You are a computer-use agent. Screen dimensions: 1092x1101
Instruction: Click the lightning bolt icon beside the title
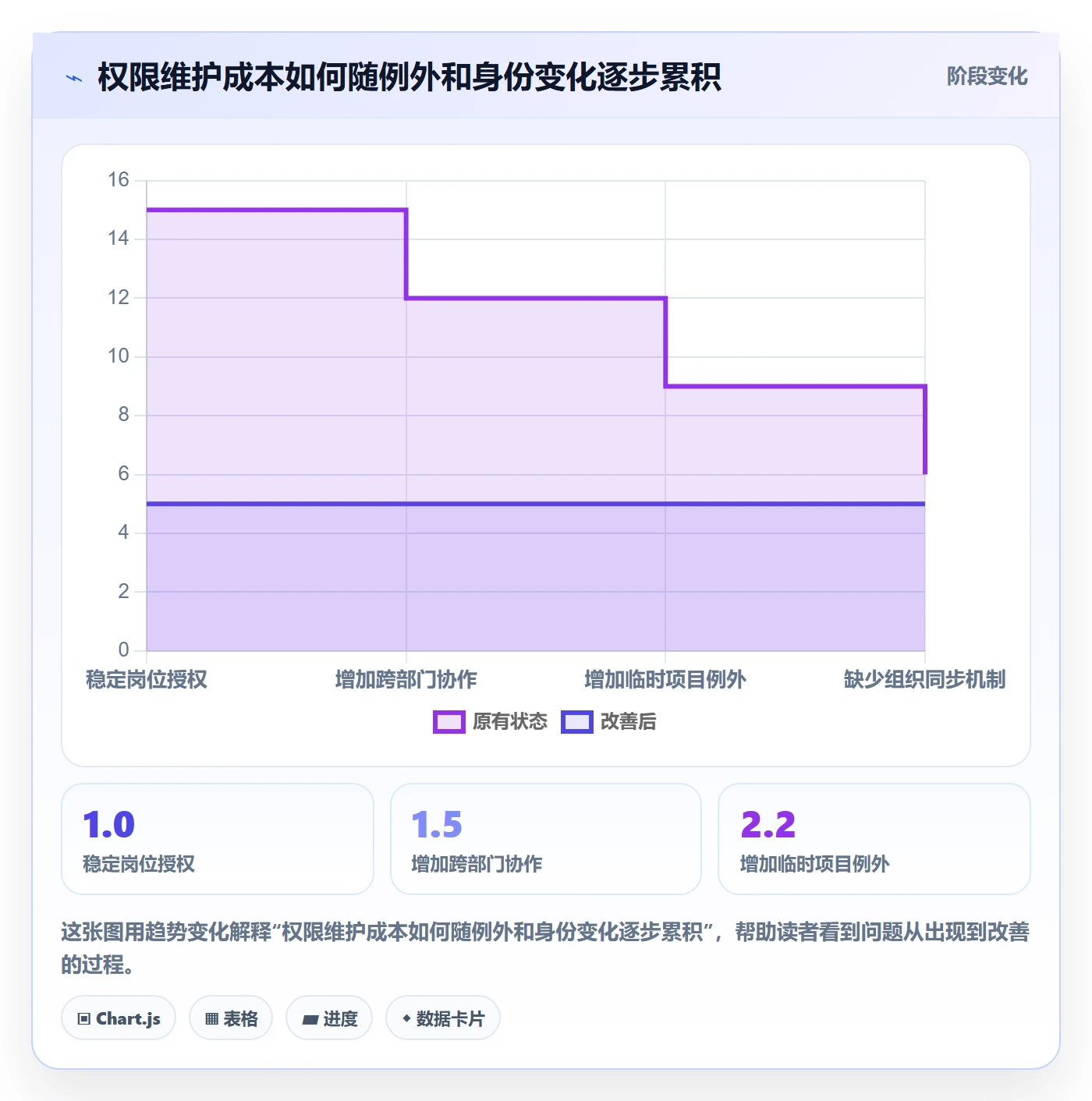pos(74,78)
